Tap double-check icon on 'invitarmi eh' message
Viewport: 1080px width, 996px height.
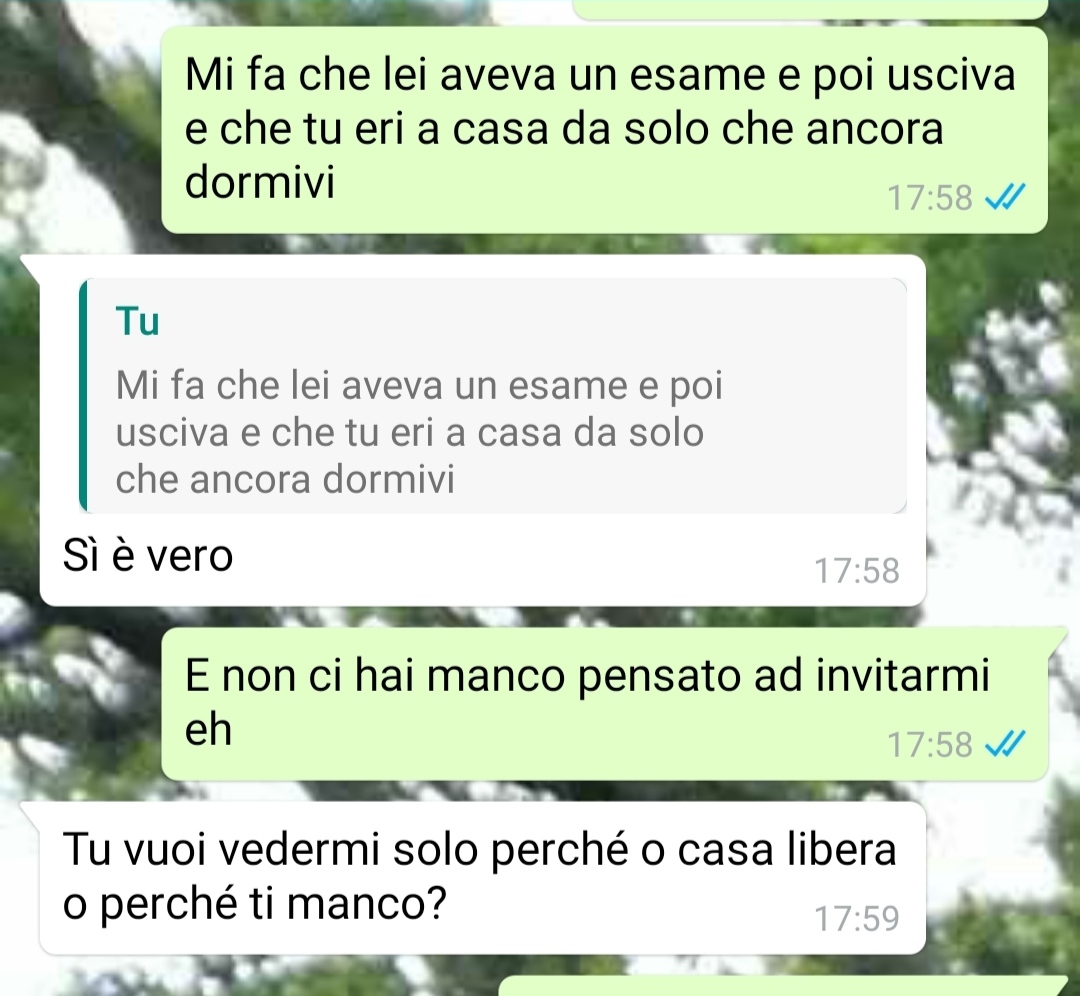click(x=1005, y=744)
